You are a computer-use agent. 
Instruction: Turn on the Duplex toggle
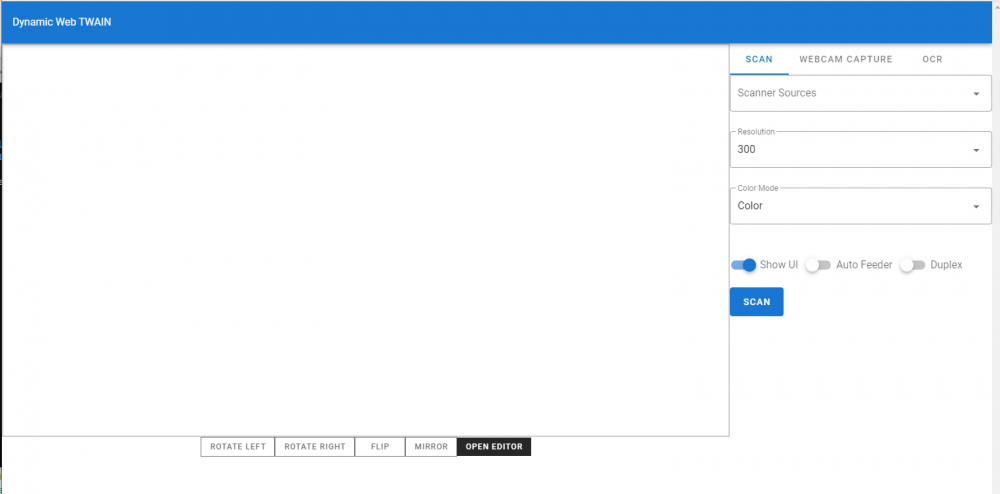pos(912,265)
